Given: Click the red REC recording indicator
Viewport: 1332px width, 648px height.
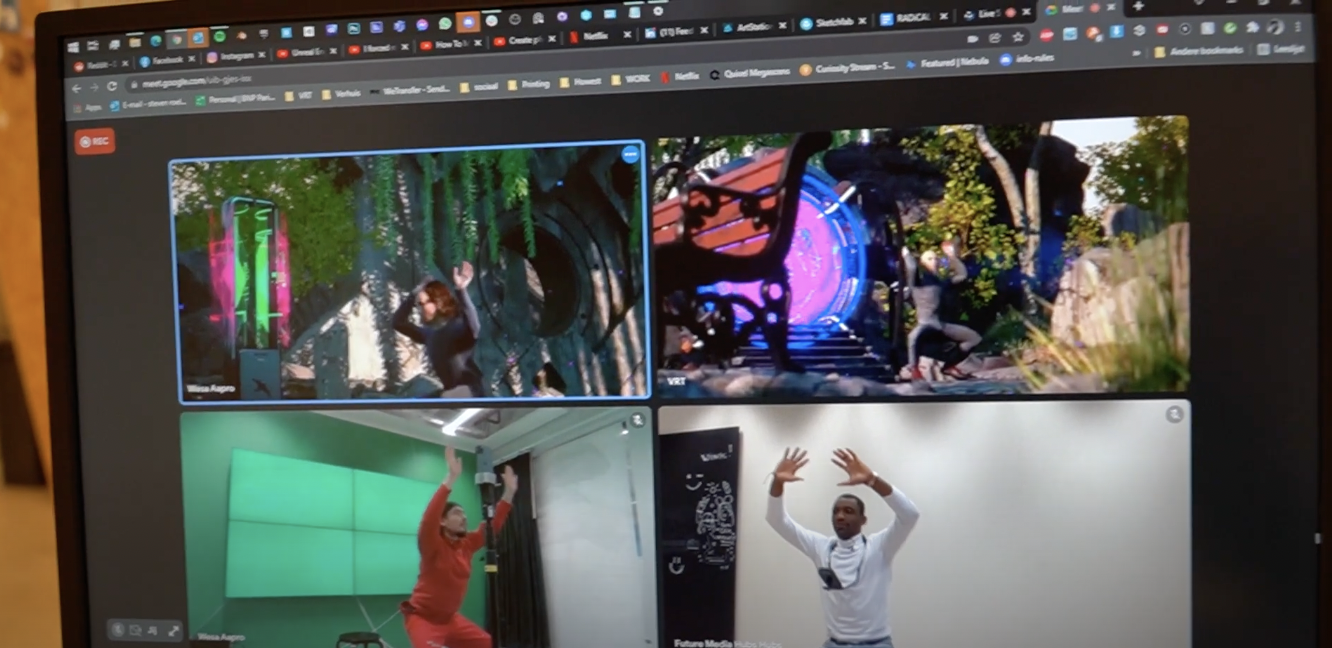Looking at the screenshot, I should click(94, 141).
